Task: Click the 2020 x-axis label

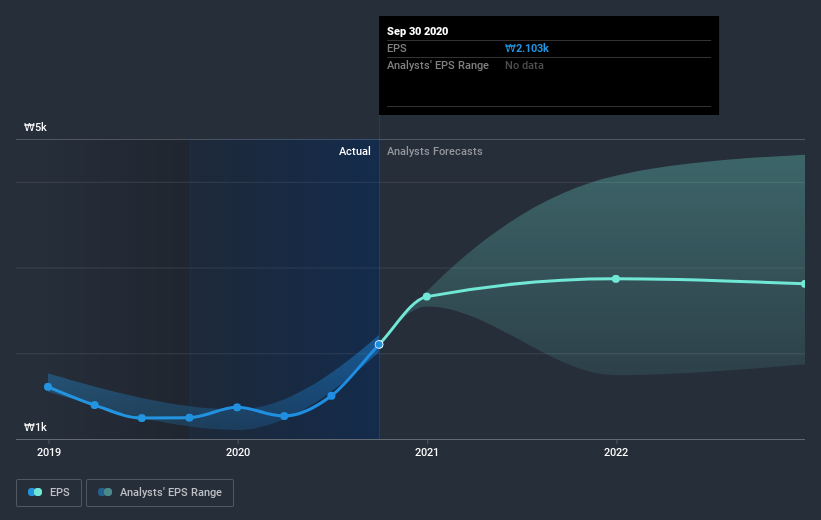Action: pyautogui.click(x=238, y=452)
